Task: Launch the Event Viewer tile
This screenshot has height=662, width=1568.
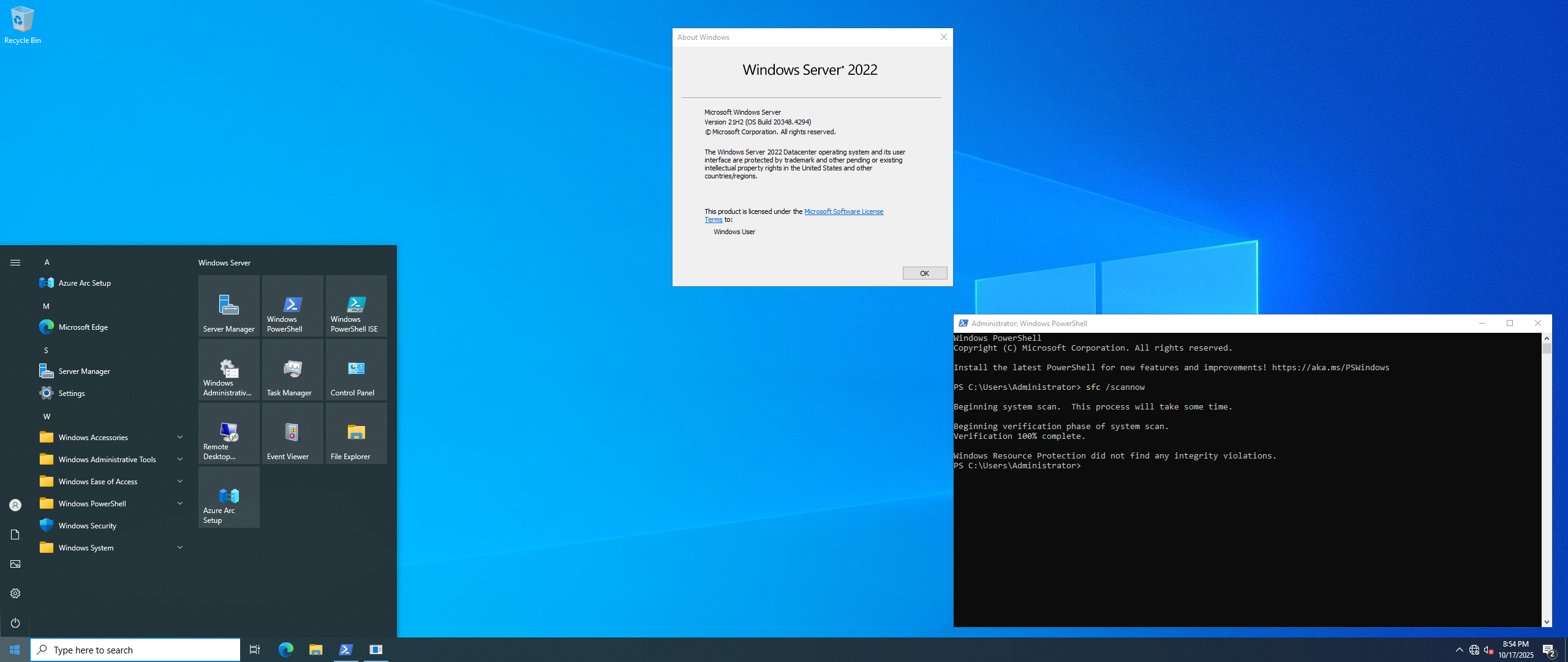Action: pos(292,433)
